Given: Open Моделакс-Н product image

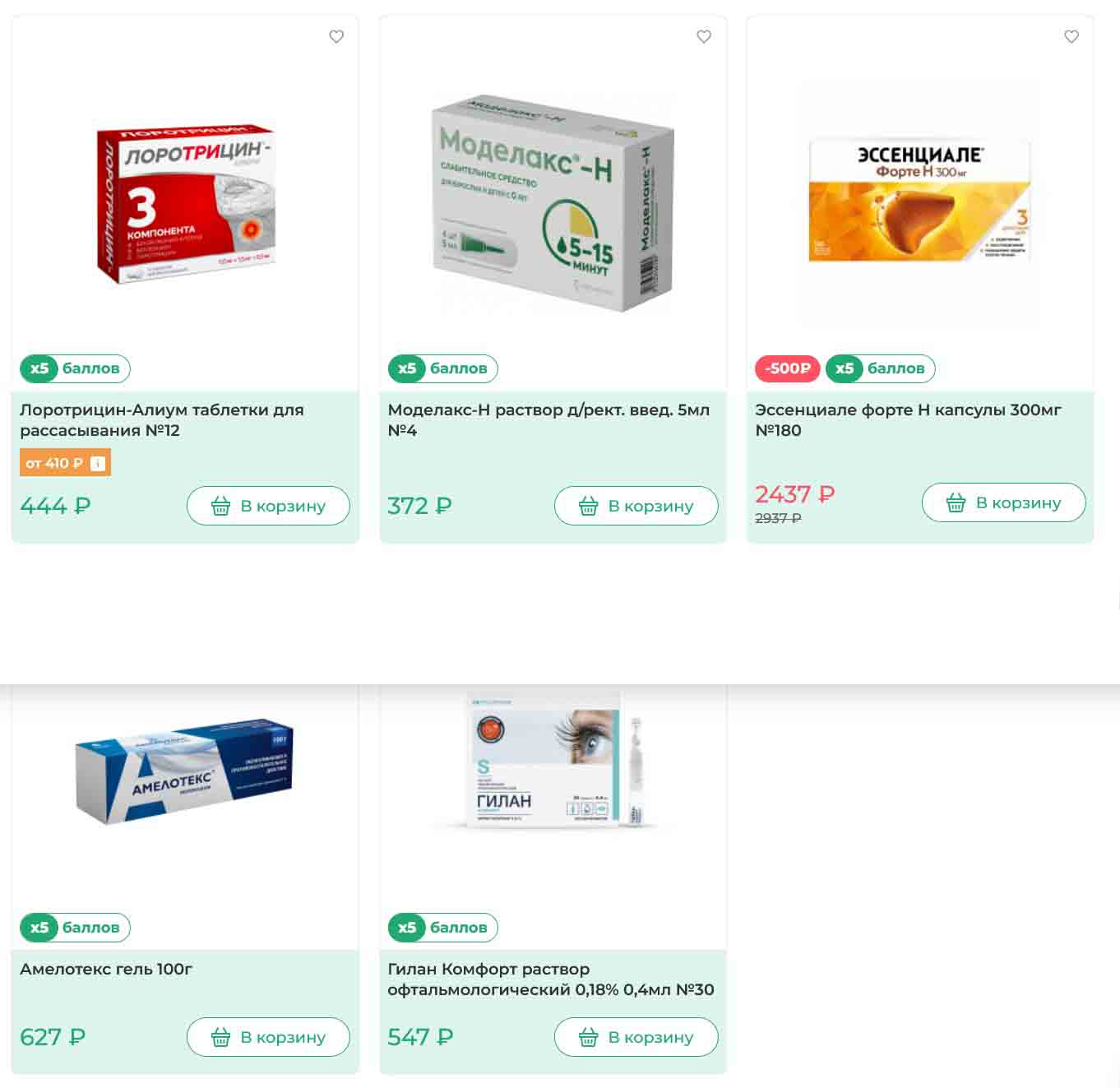Looking at the screenshot, I should point(553,202).
